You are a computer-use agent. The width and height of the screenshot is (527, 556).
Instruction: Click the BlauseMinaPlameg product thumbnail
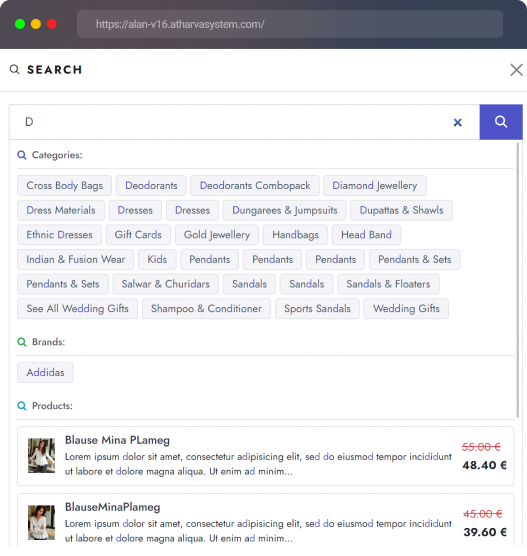(41, 523)
